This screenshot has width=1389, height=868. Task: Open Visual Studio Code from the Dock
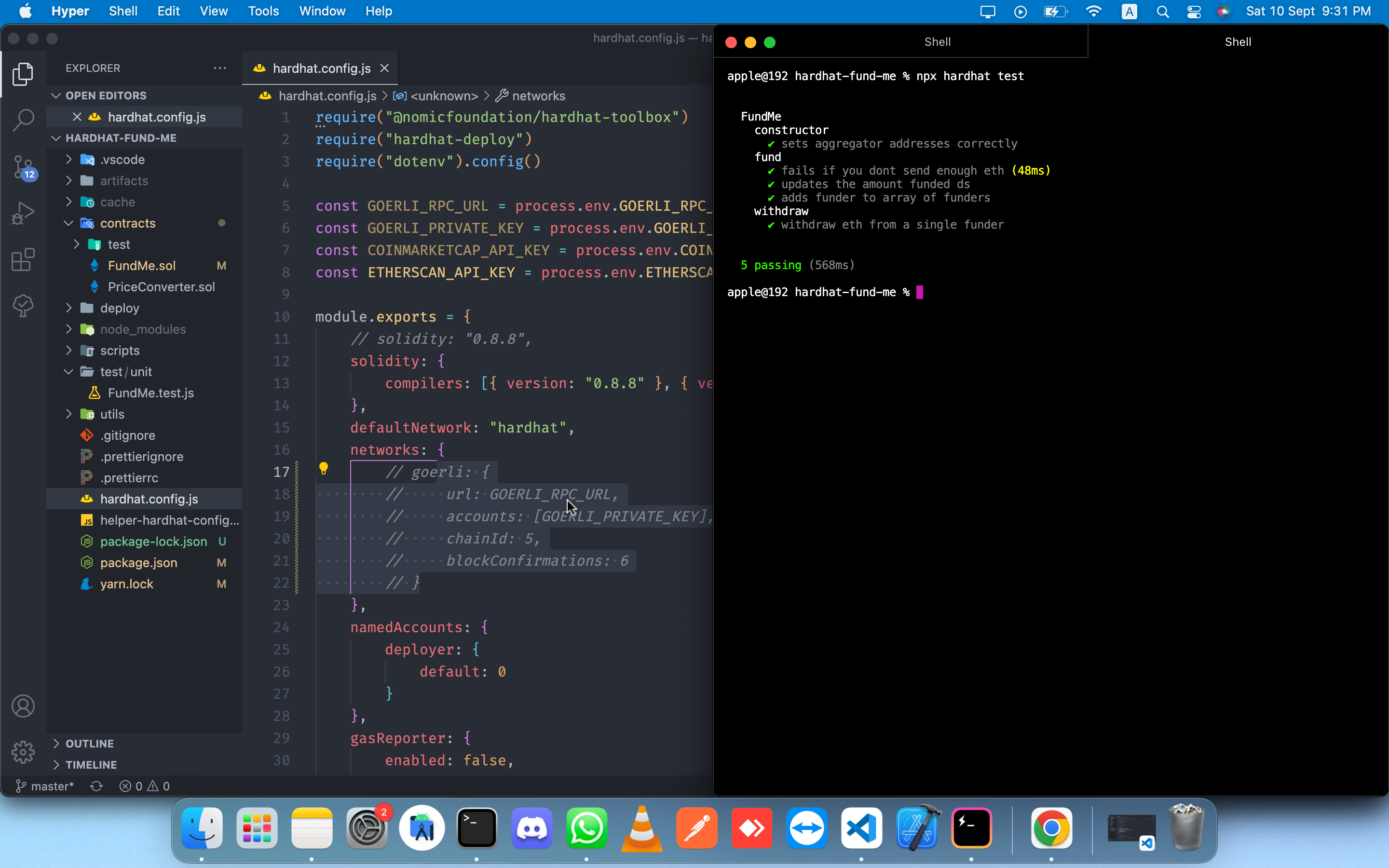coord(861,828)
